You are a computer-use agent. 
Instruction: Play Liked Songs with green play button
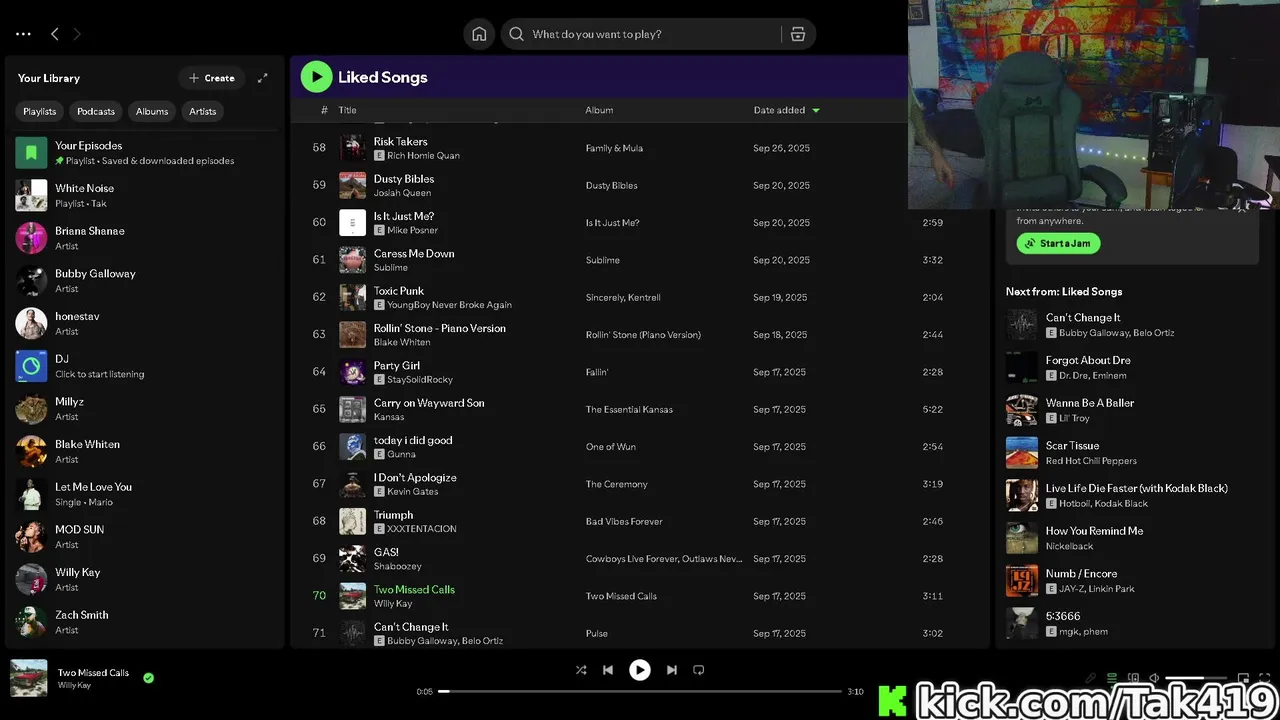(316, 76)
